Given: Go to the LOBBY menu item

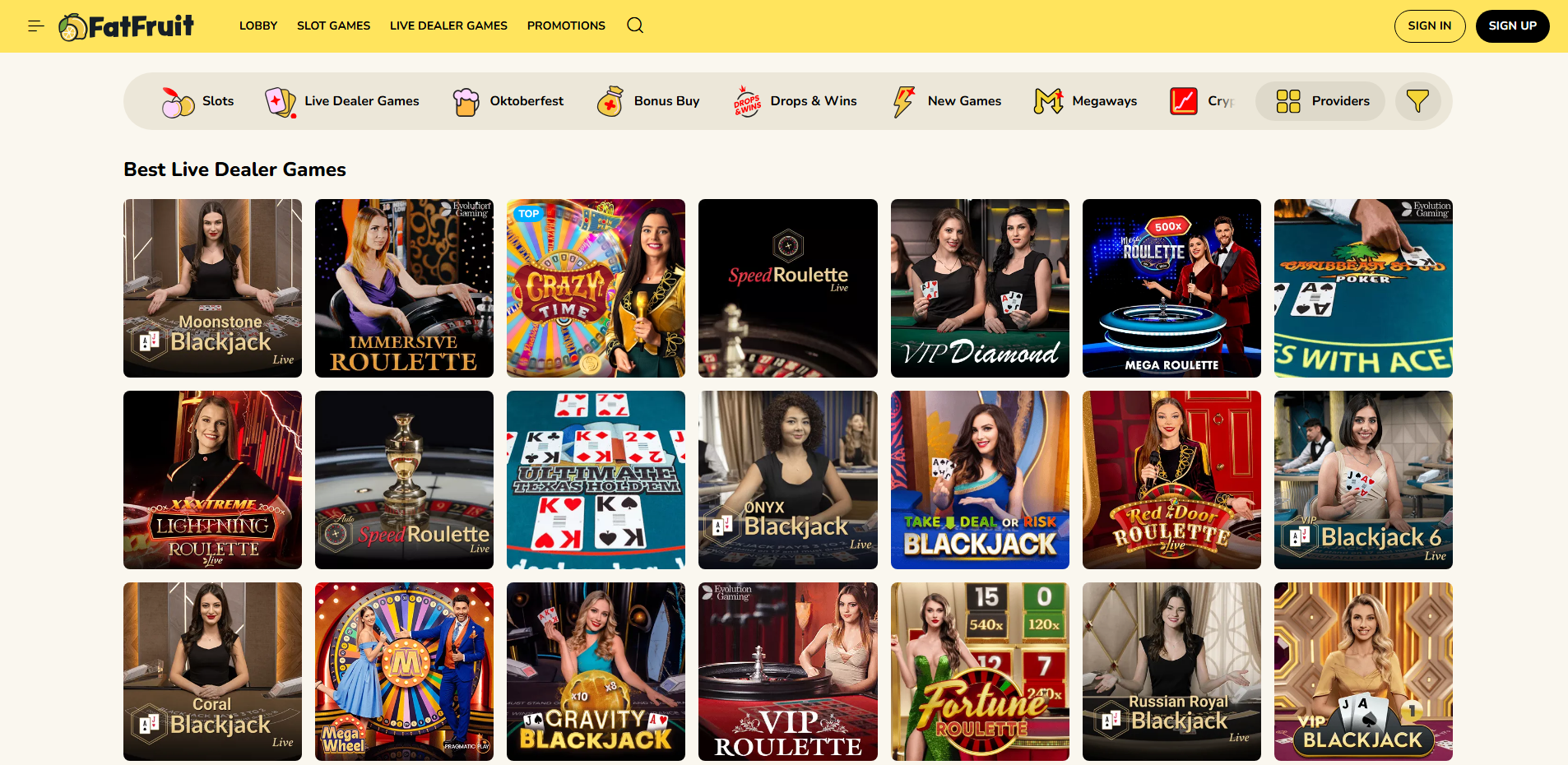Looking at the screenshot, I should coord(258,25).
